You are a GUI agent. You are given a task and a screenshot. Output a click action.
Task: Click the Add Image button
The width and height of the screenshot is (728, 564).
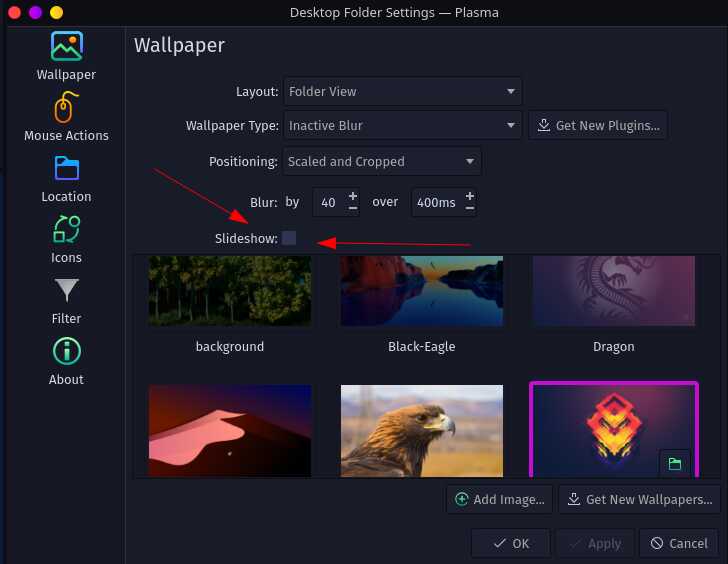tap(500, 499)
